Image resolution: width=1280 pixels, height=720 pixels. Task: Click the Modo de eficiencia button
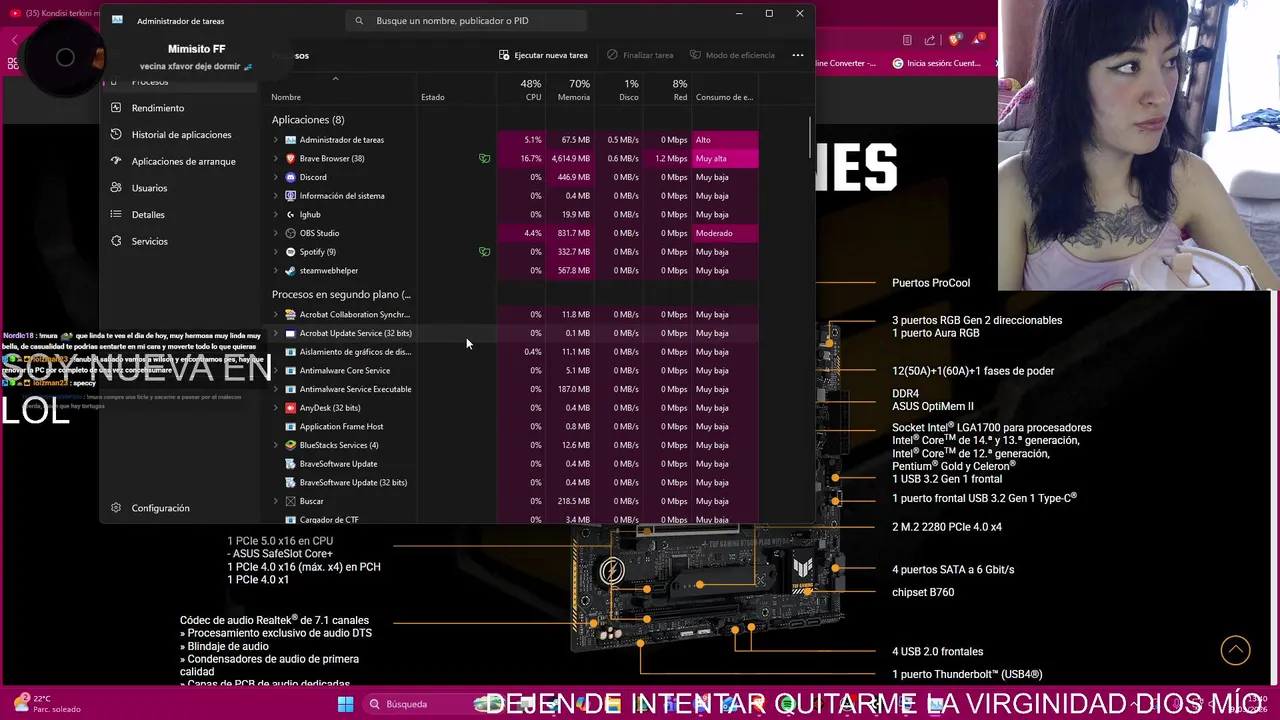[730, 55]
